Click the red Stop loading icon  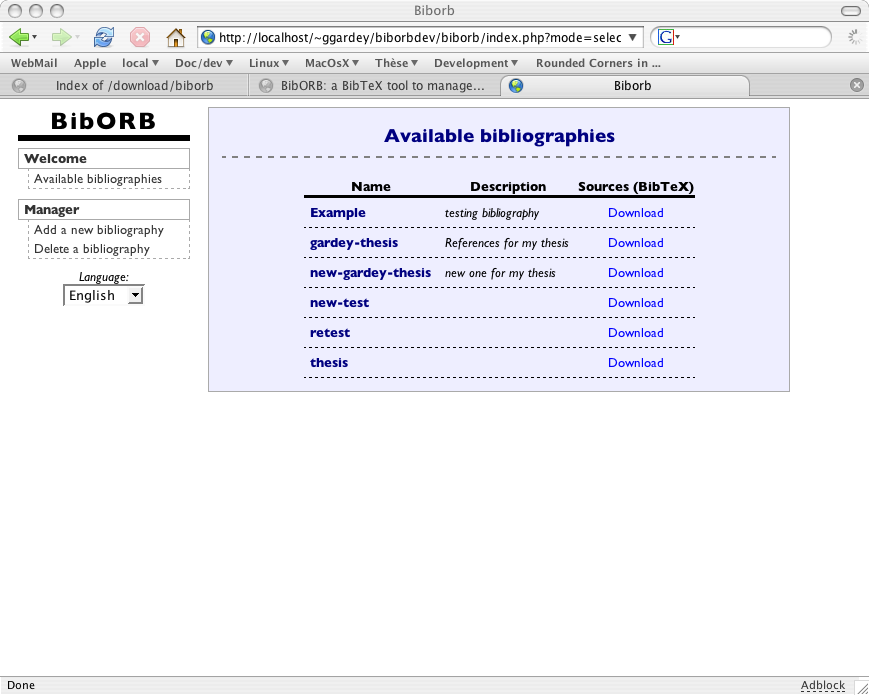click(140, 37)
